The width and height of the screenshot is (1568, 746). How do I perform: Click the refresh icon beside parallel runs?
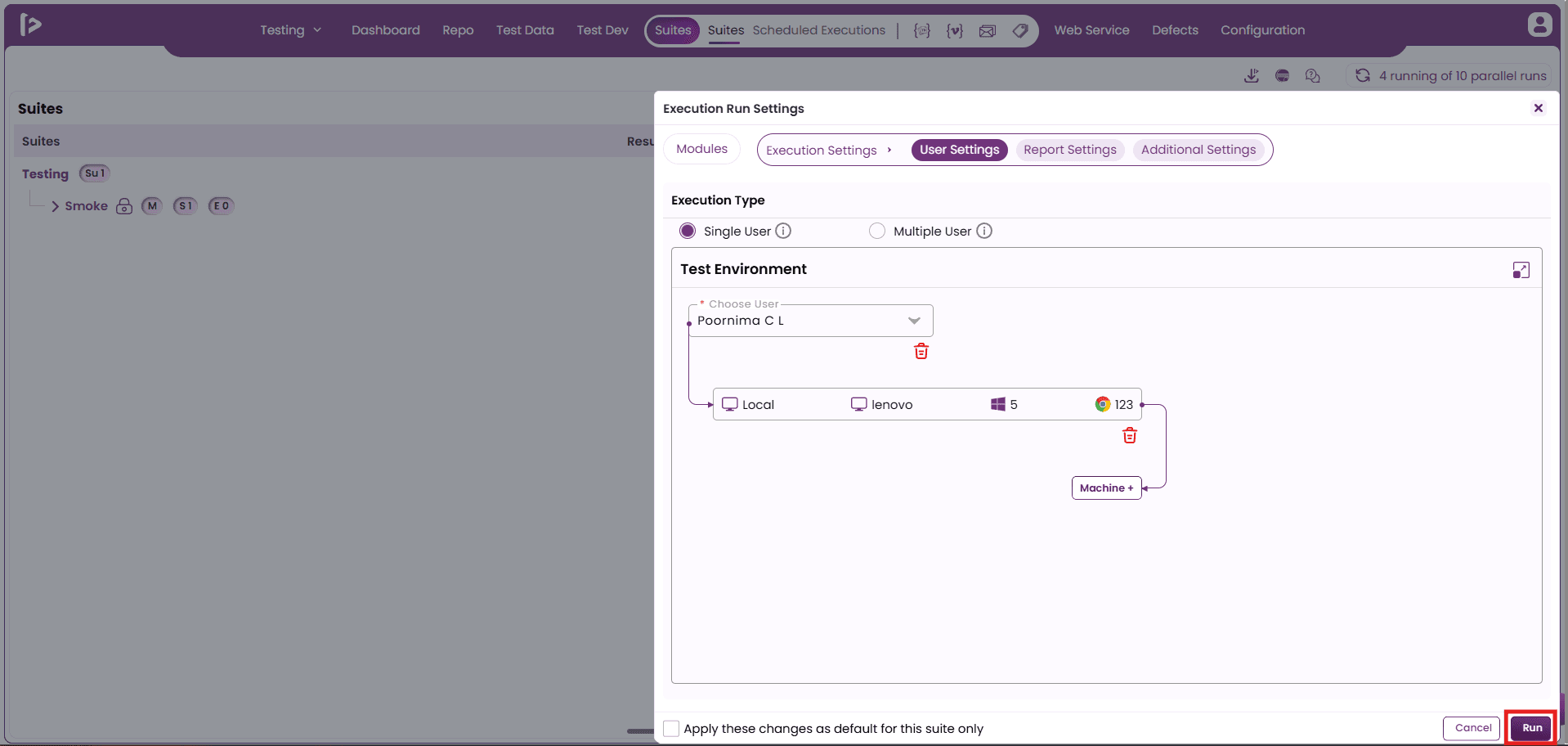(x=1363, y=75)
